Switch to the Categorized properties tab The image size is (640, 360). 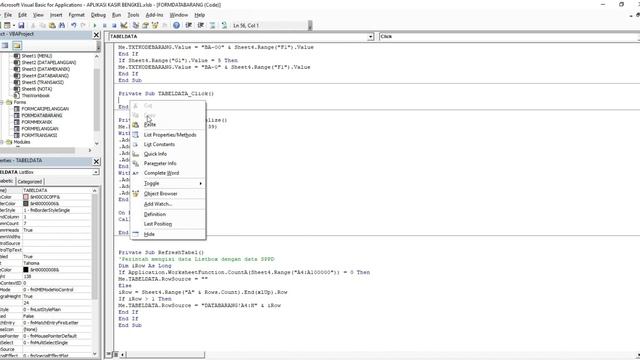29,182
